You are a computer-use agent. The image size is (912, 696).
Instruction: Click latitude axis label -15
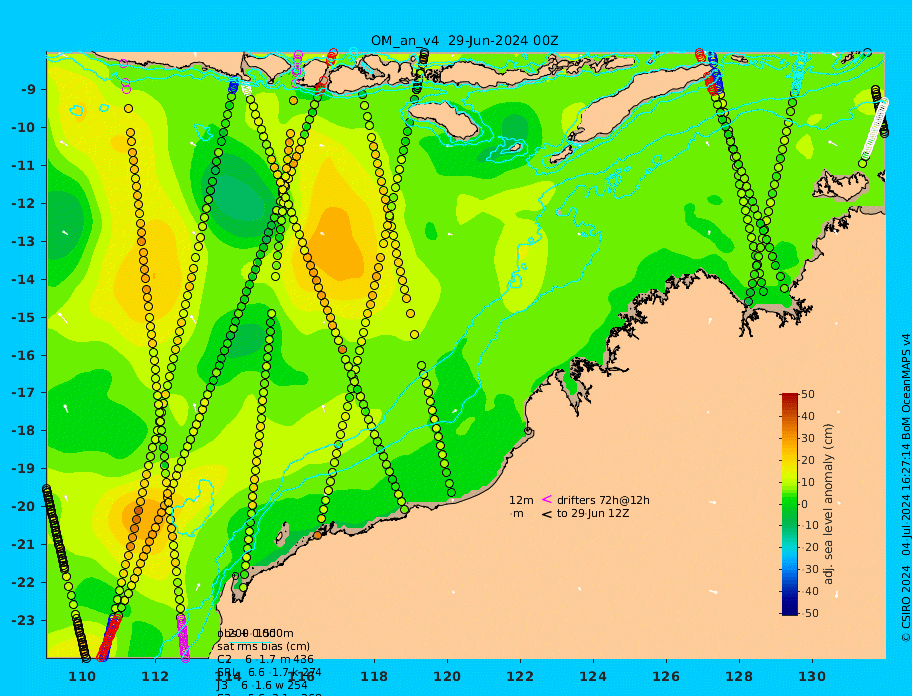tap(23, 317)
